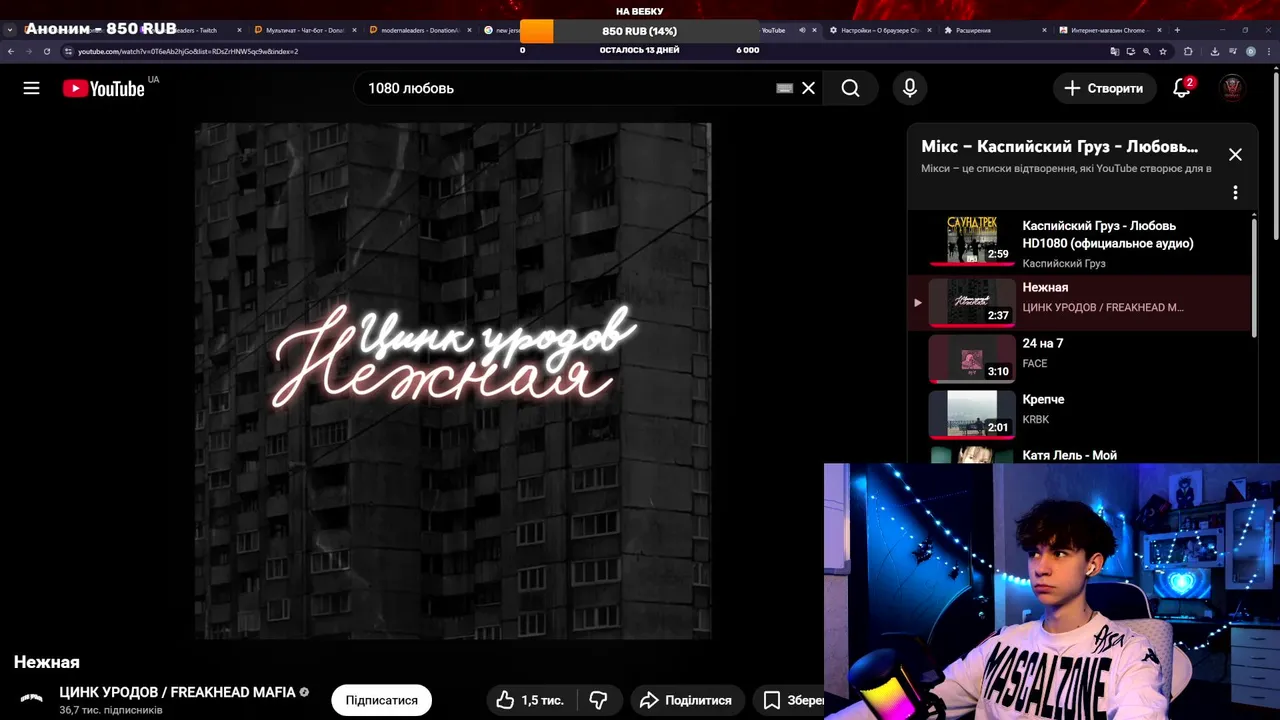The height and width of the screenshot is (720, 1280).
Task: Select the playing track Нежная in playlist
Action: pyautogui.click(x=1080, y=303)
